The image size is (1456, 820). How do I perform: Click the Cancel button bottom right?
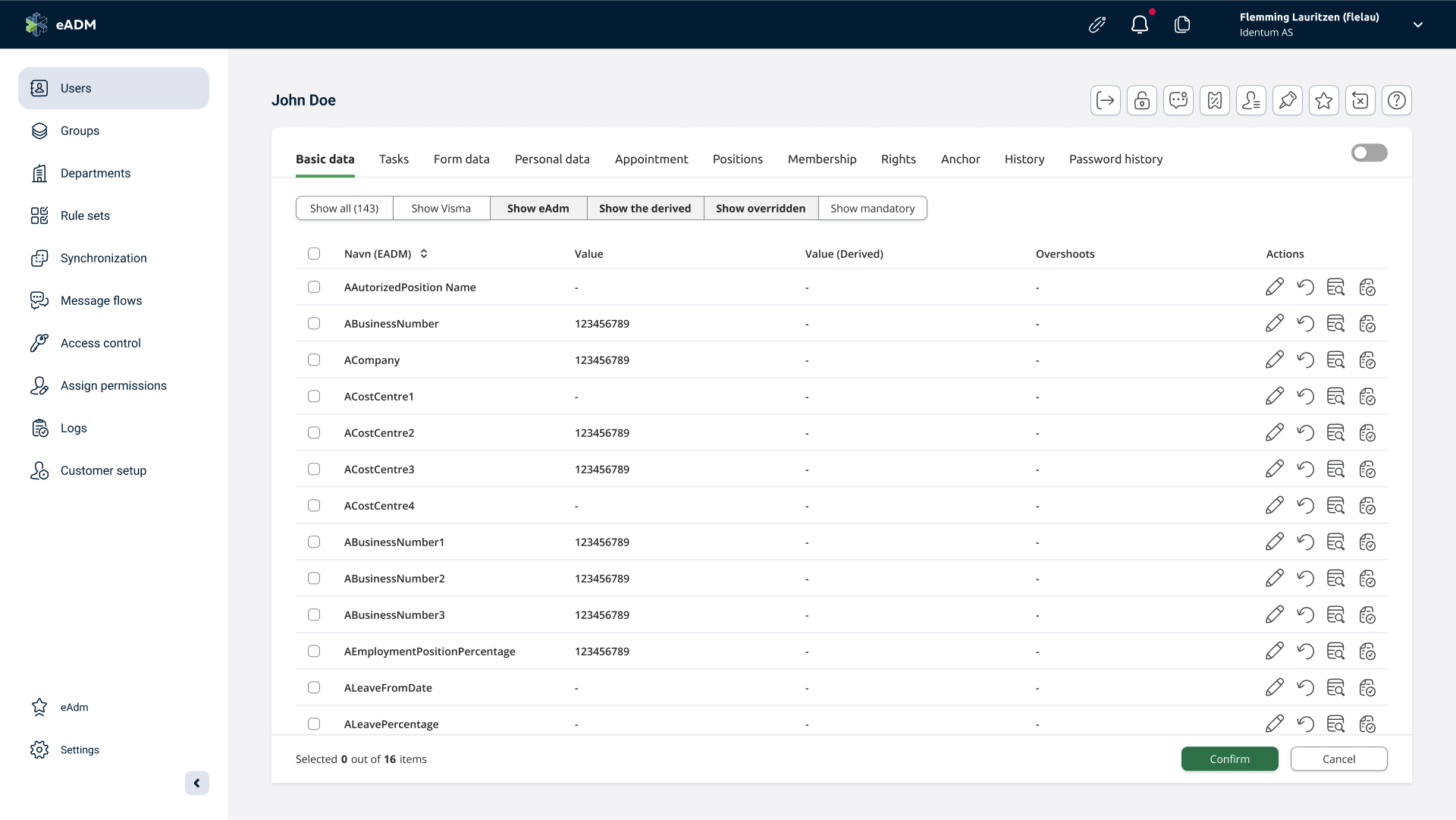tap(1339, 759)
